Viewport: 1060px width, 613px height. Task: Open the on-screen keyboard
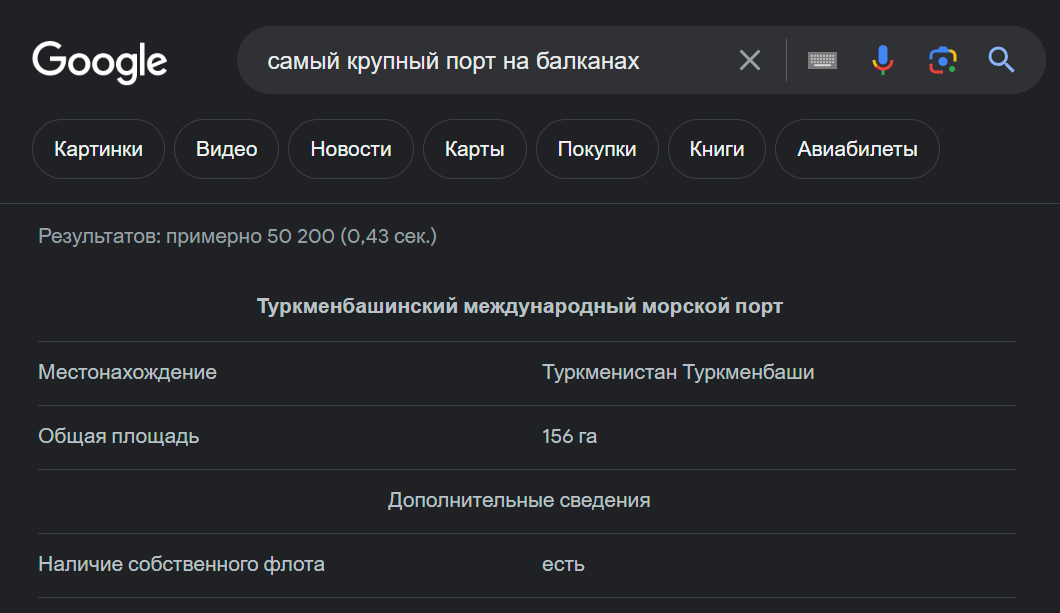[x=822, y=61]
